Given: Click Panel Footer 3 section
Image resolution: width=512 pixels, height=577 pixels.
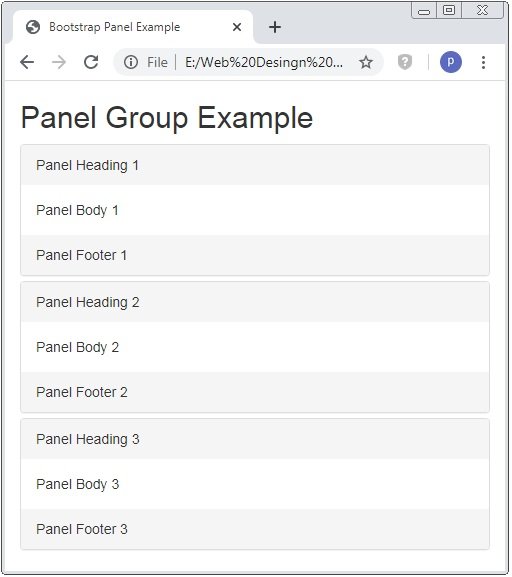Looking at the screenshot, I should pos(255,529).
